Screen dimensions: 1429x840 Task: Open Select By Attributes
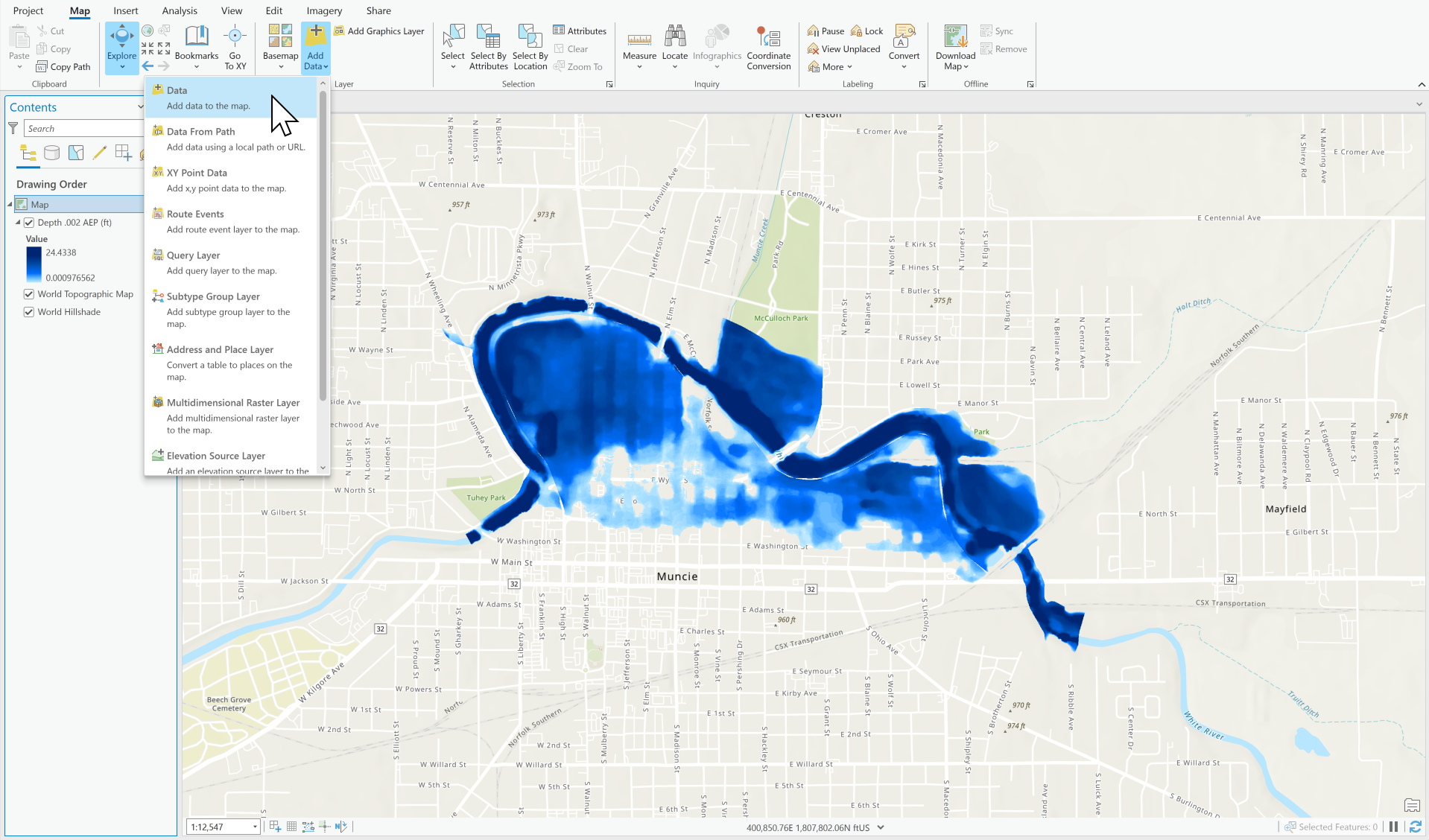488,48
